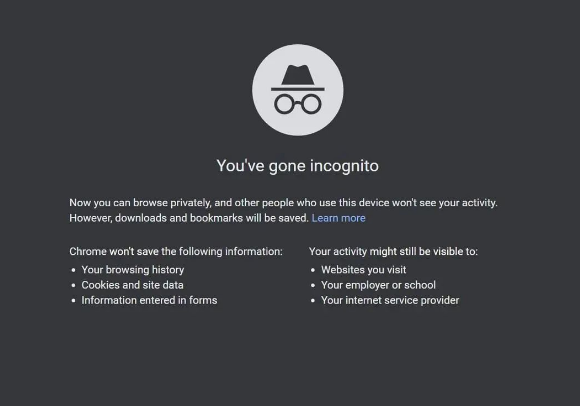The height and width of the screenshot is (406, 580).
Task: Click bullet next to "Websites you visit"
Action: click(313, 270)
